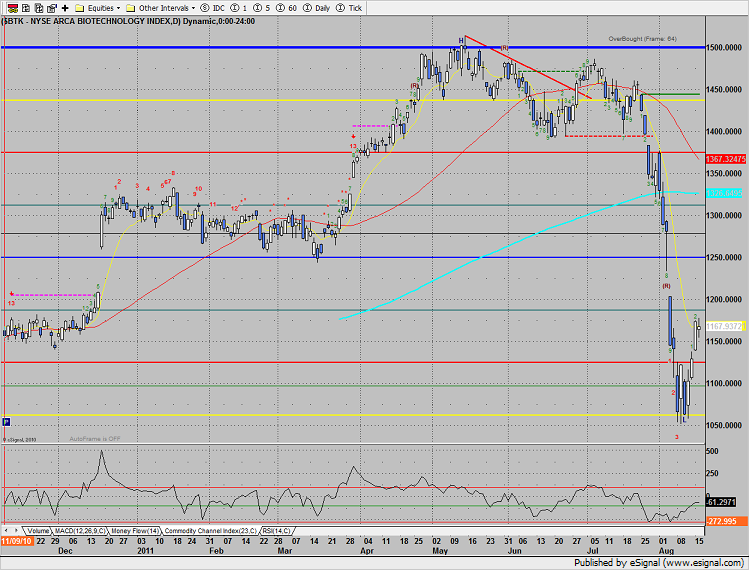Click the Equities folder icon
This screenshot has width=749, height=570.
80,8
